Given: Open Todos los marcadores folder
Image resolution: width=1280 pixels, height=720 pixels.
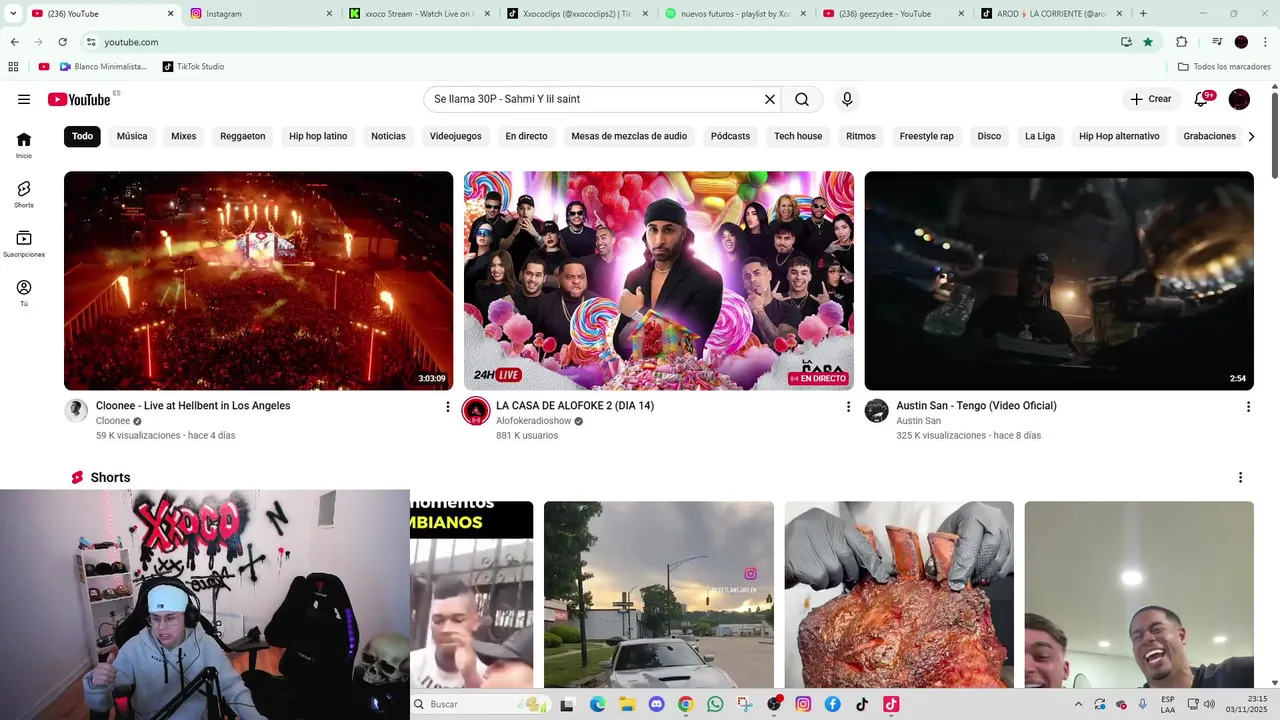Looking at the screenshot, I should pos(1224,67).
